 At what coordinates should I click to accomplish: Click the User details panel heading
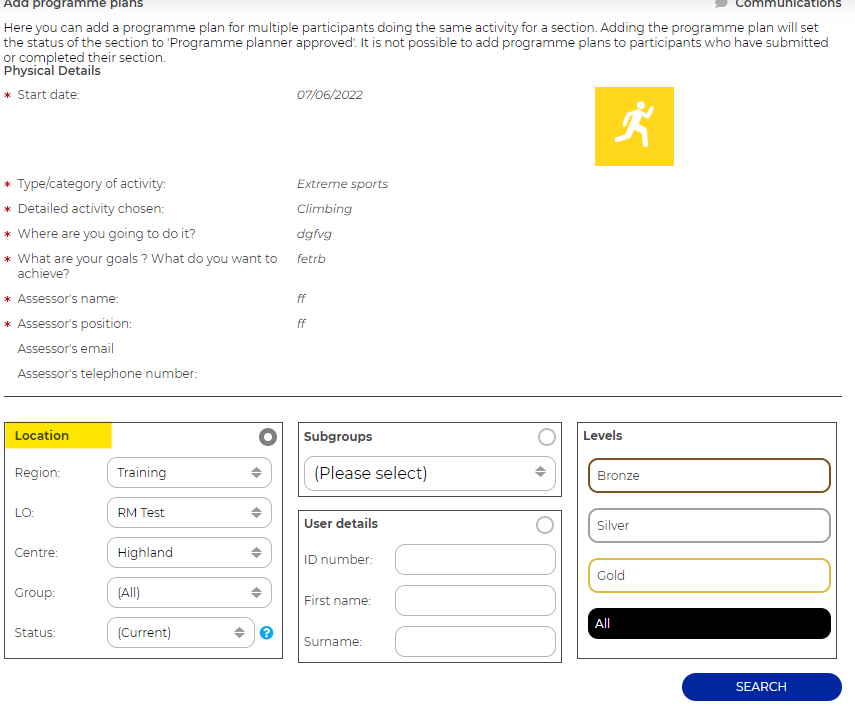[x=341, y=523]
